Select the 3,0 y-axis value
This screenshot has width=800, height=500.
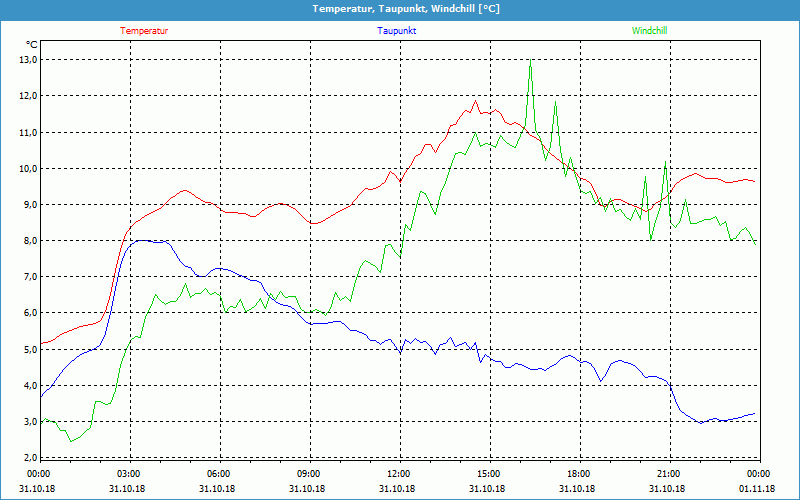click(30, 422)
